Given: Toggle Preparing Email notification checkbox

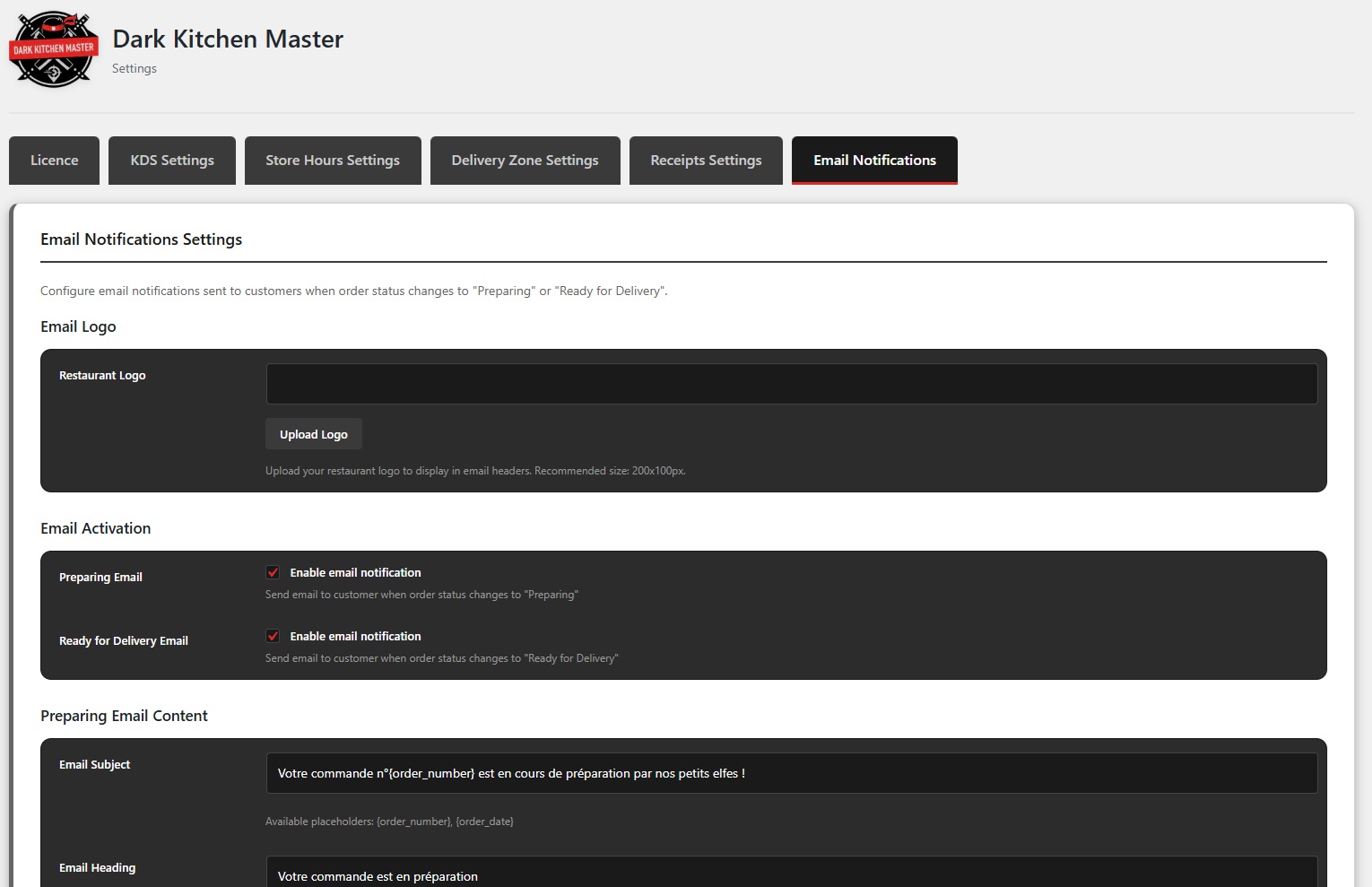Looking at the screenshot, I should [273, 572].
